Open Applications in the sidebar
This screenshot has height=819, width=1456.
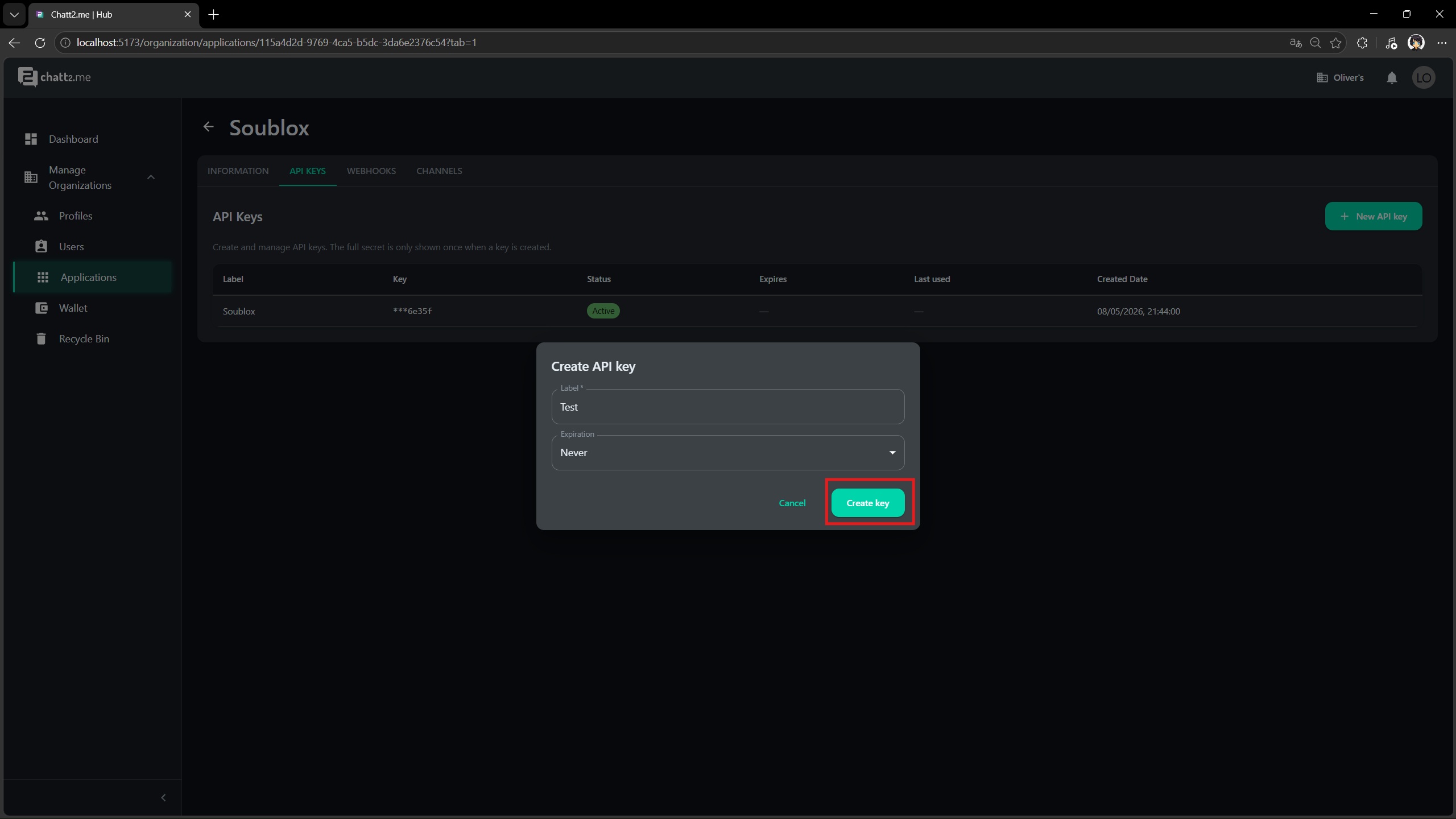point(93,278)
